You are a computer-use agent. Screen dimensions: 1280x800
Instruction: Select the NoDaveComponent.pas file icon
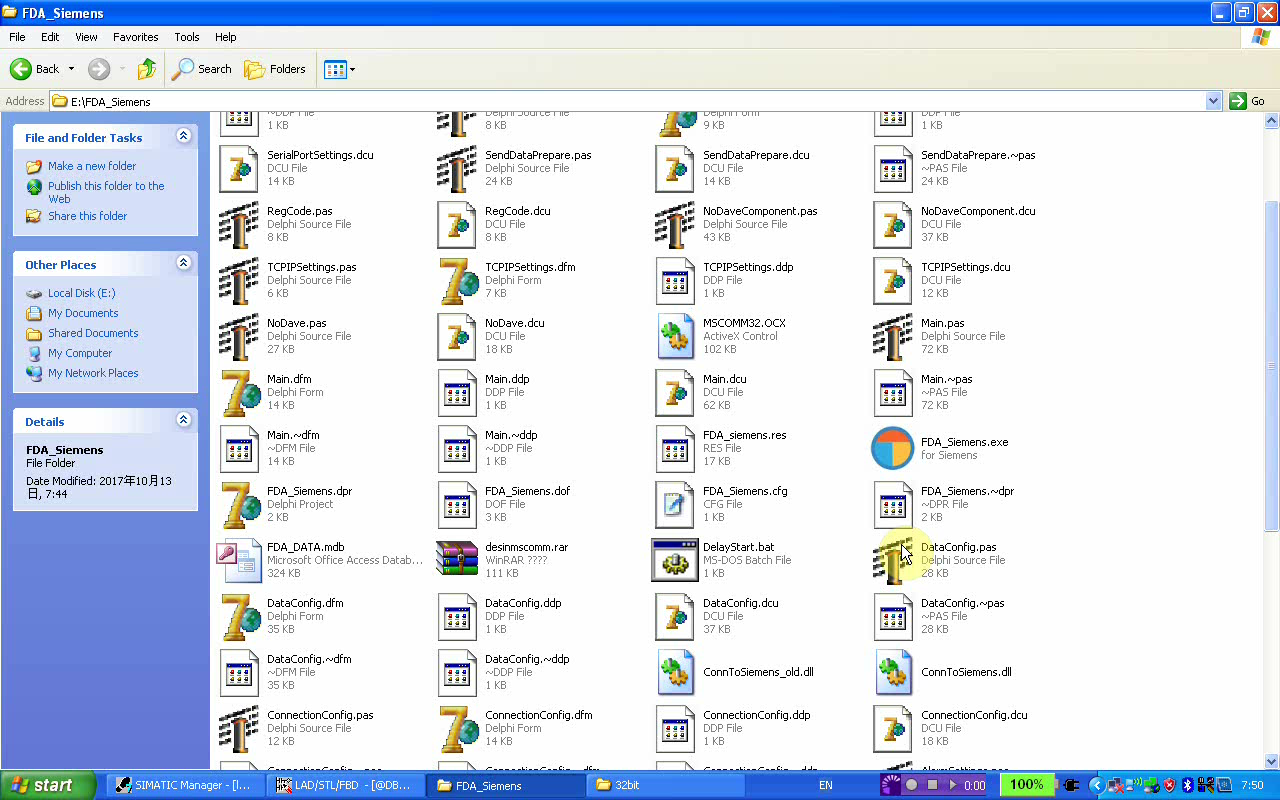[676, 224]
